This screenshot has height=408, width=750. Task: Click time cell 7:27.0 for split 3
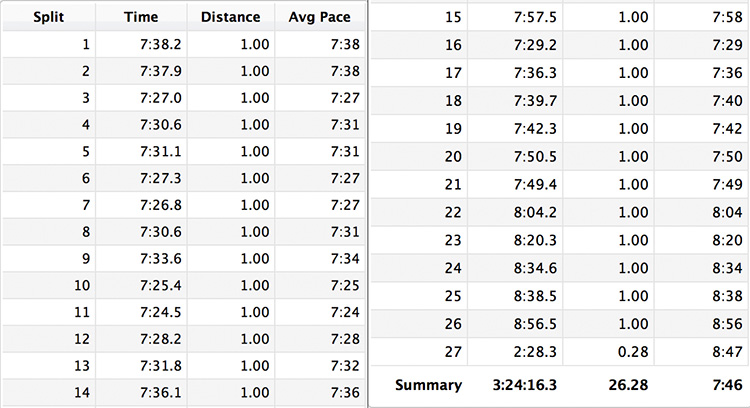click(155, 97)
